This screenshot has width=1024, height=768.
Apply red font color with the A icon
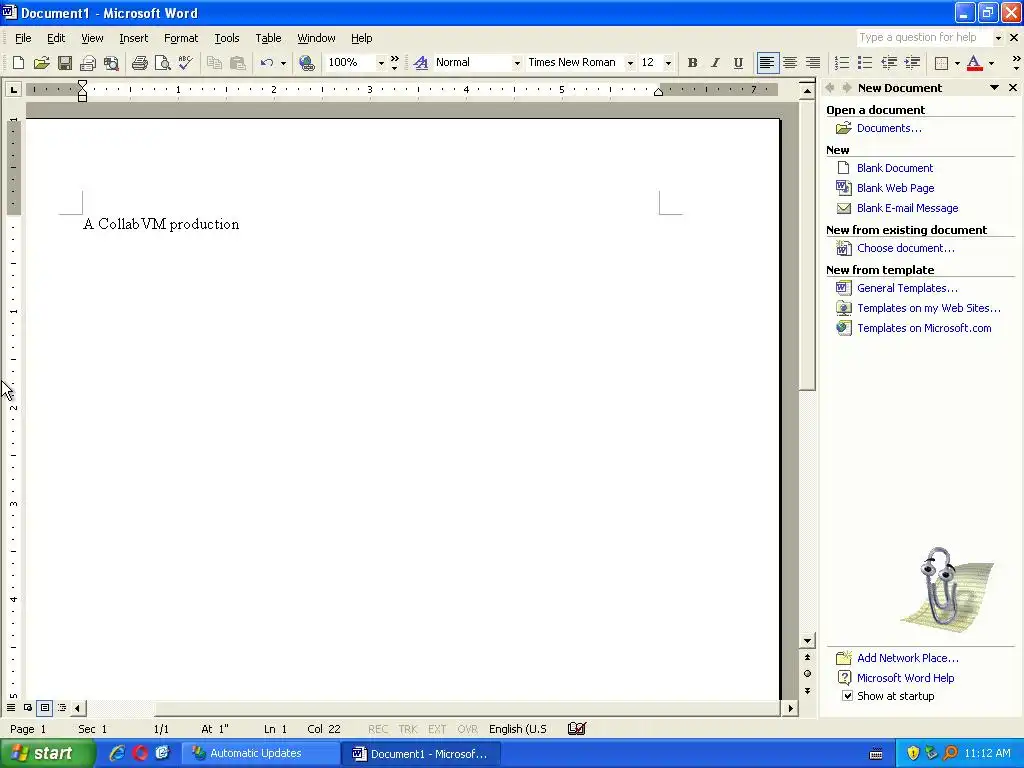(974, 63)
